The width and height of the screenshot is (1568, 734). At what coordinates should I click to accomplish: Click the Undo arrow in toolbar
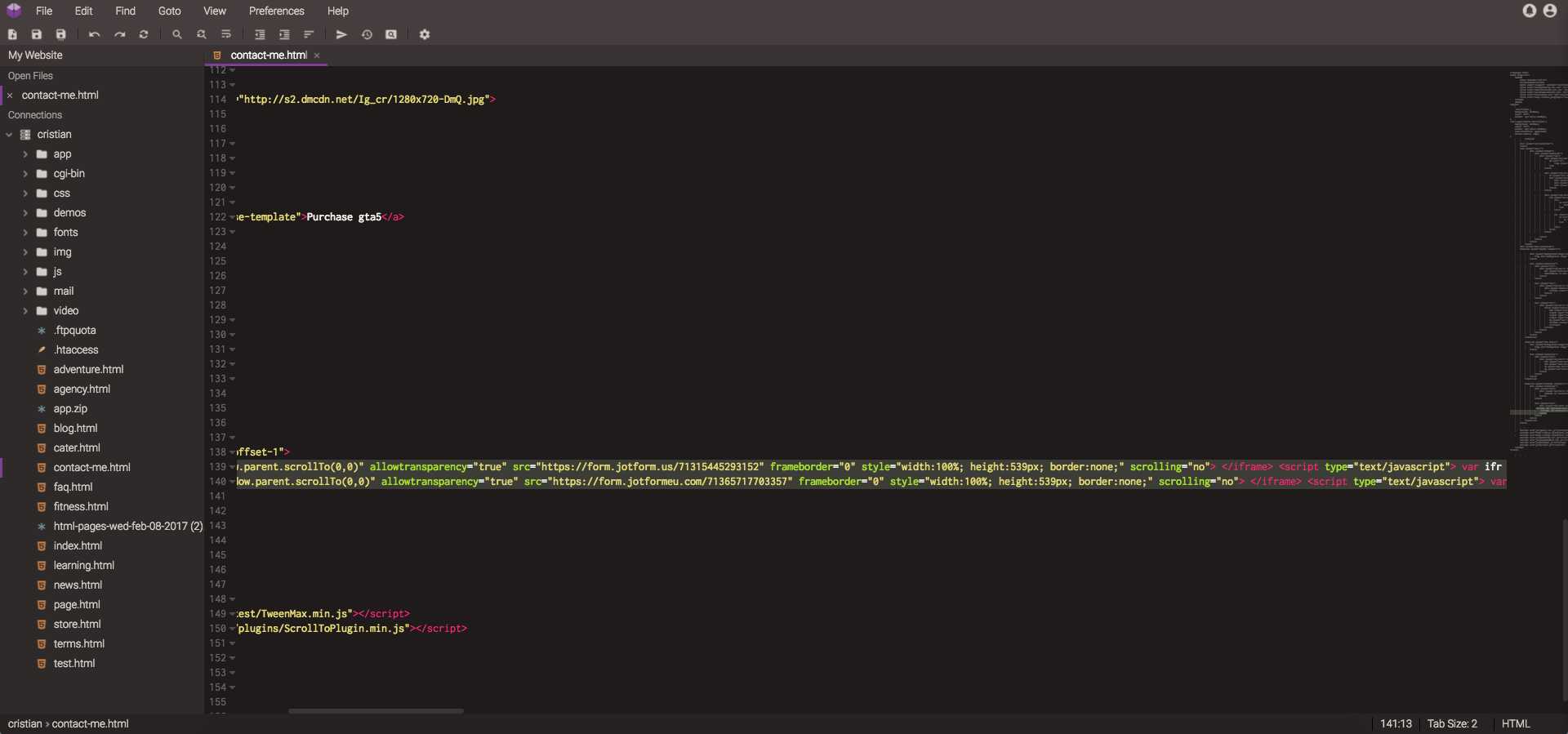click(x=95, y=34)
